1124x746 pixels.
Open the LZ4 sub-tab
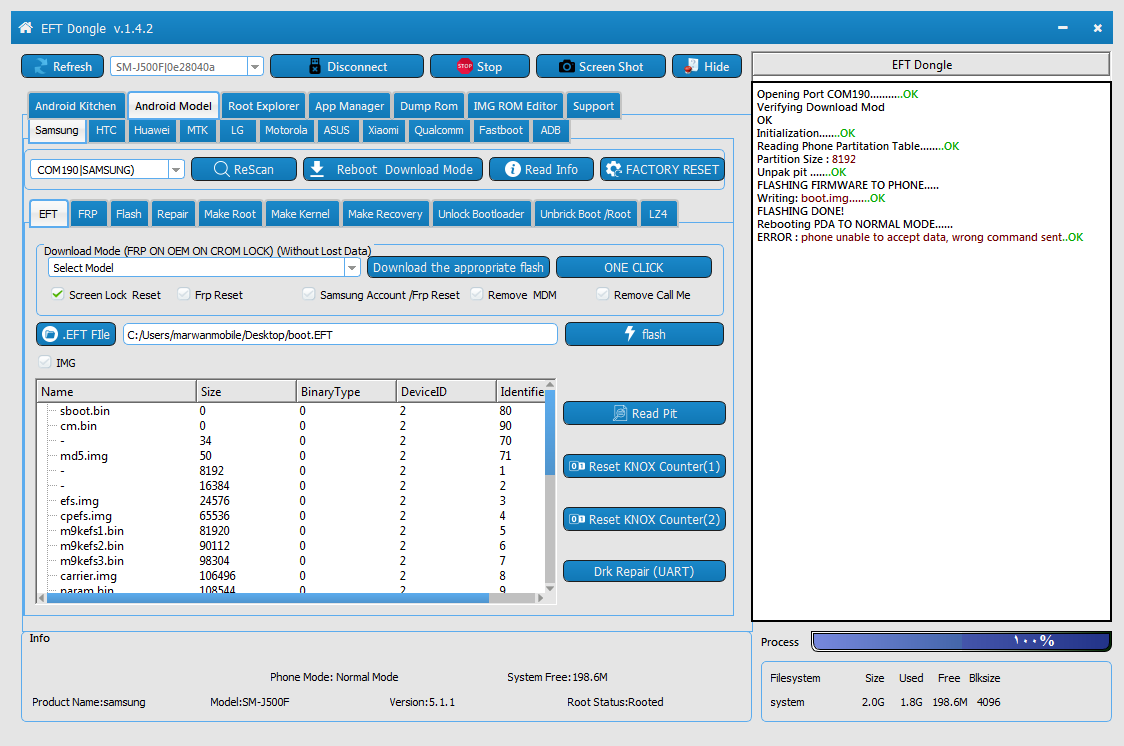tap(658, 214)
